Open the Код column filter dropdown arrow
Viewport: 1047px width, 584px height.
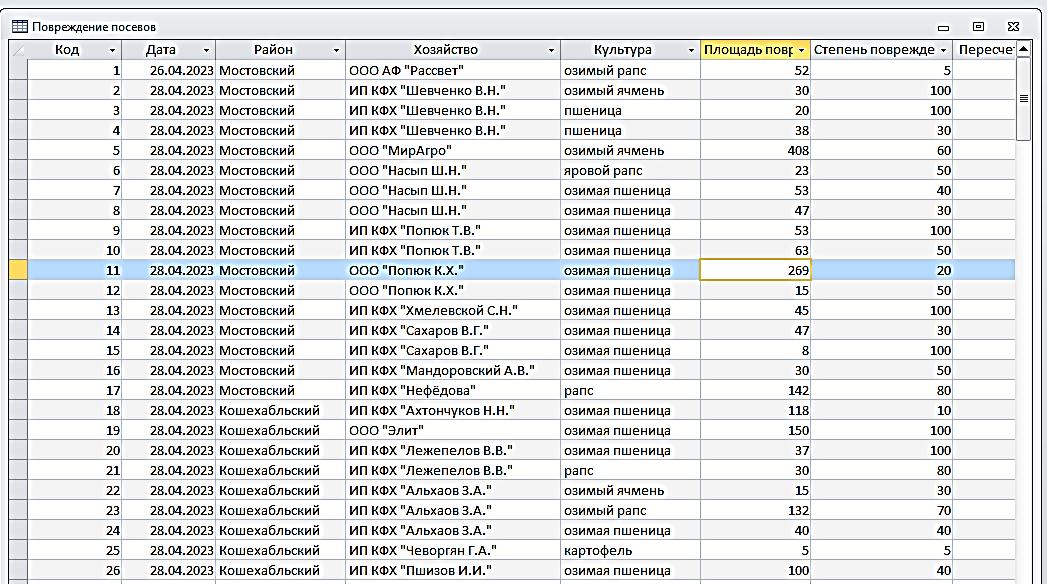112,50
